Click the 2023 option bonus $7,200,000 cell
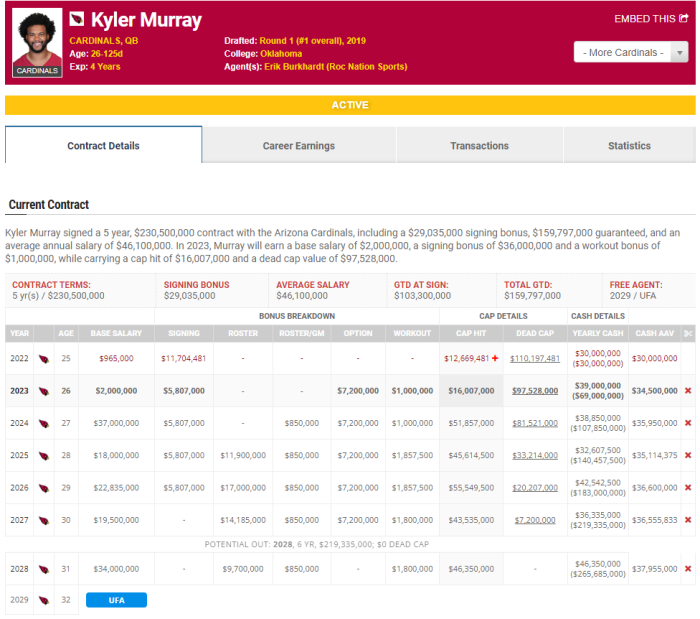700x619 pixels. [x=358, y=391]
